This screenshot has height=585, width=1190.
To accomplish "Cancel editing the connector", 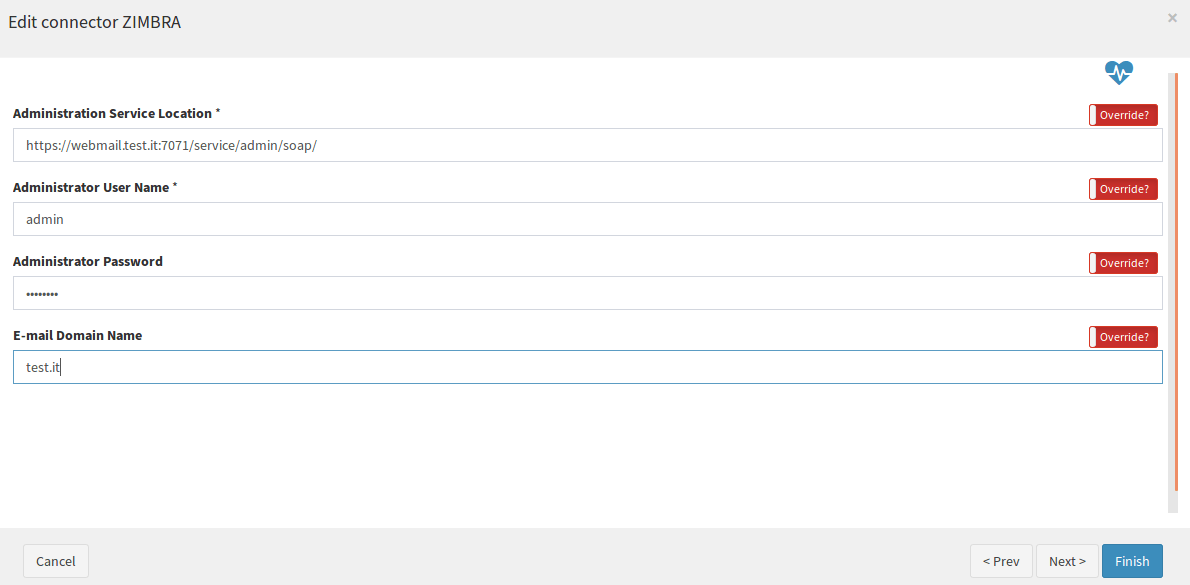I will click(55, 561).
